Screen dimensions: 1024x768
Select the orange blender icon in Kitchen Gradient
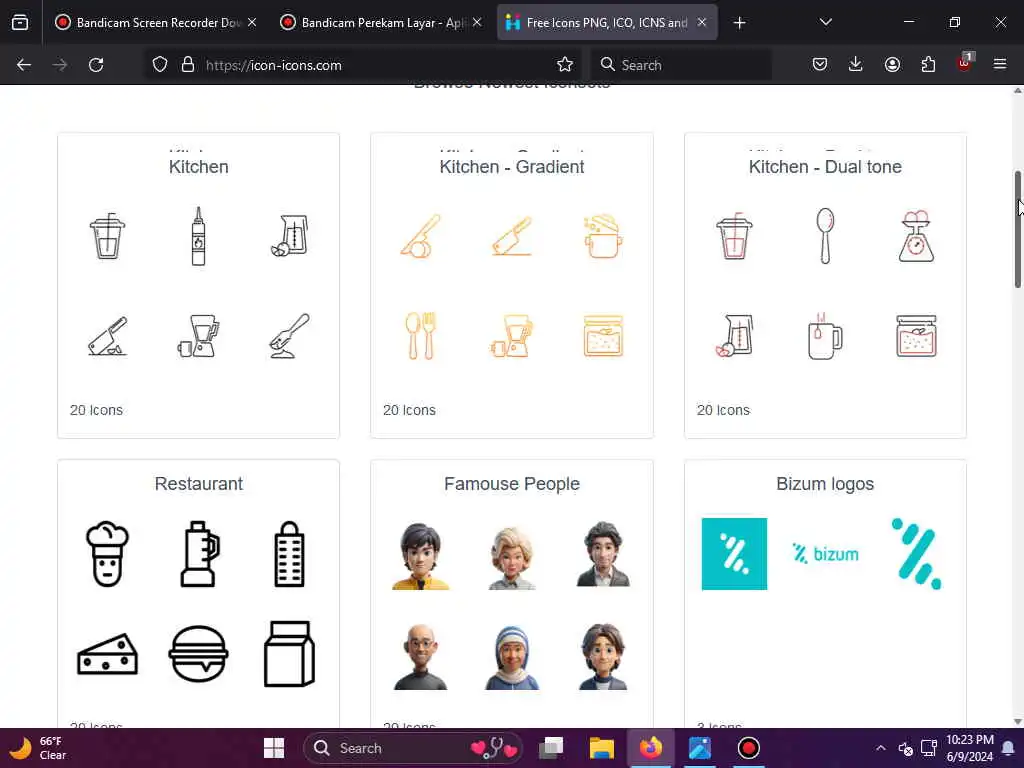(512, 336)
